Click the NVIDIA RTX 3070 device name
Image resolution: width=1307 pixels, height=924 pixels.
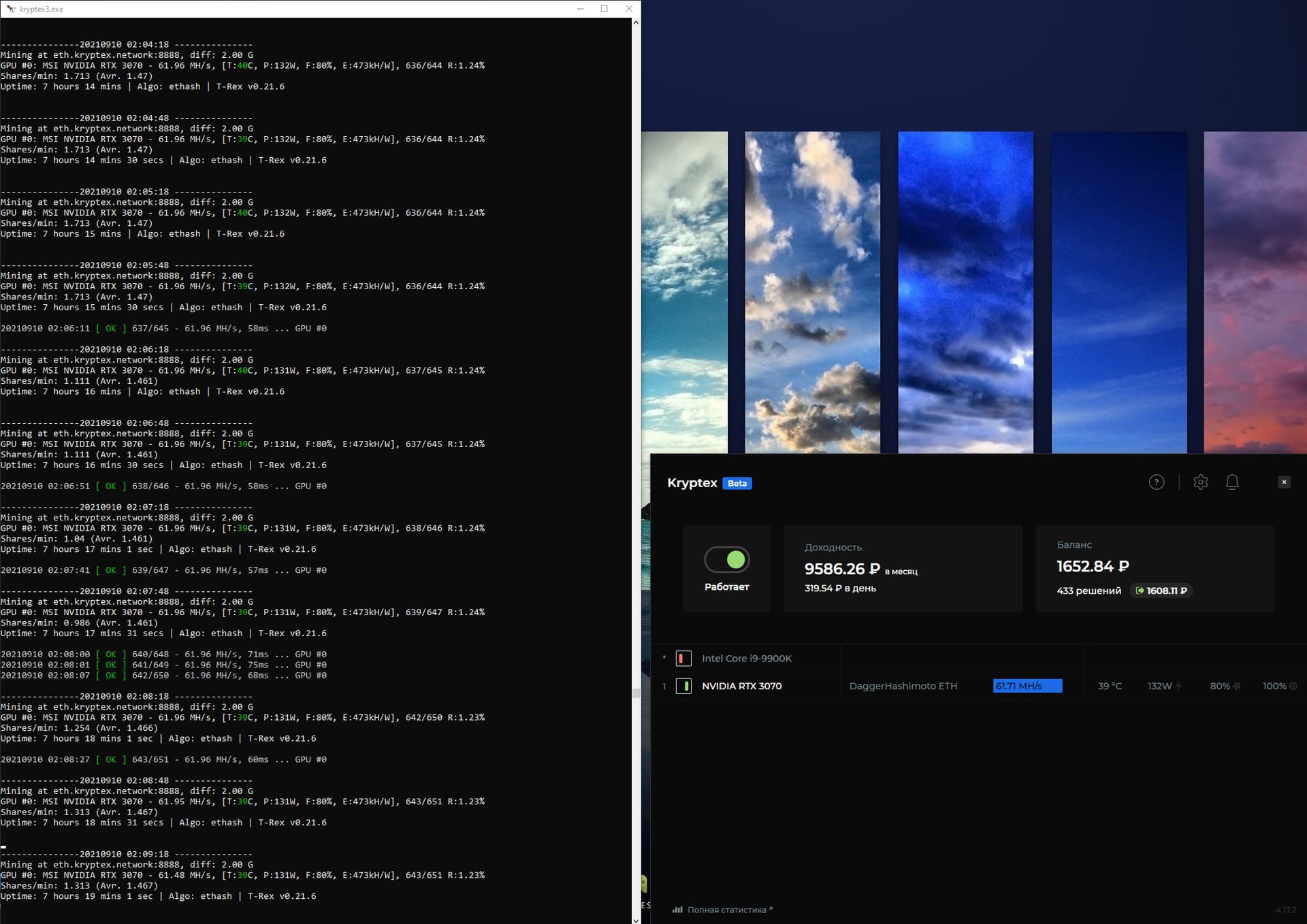[x=741, y=686]
